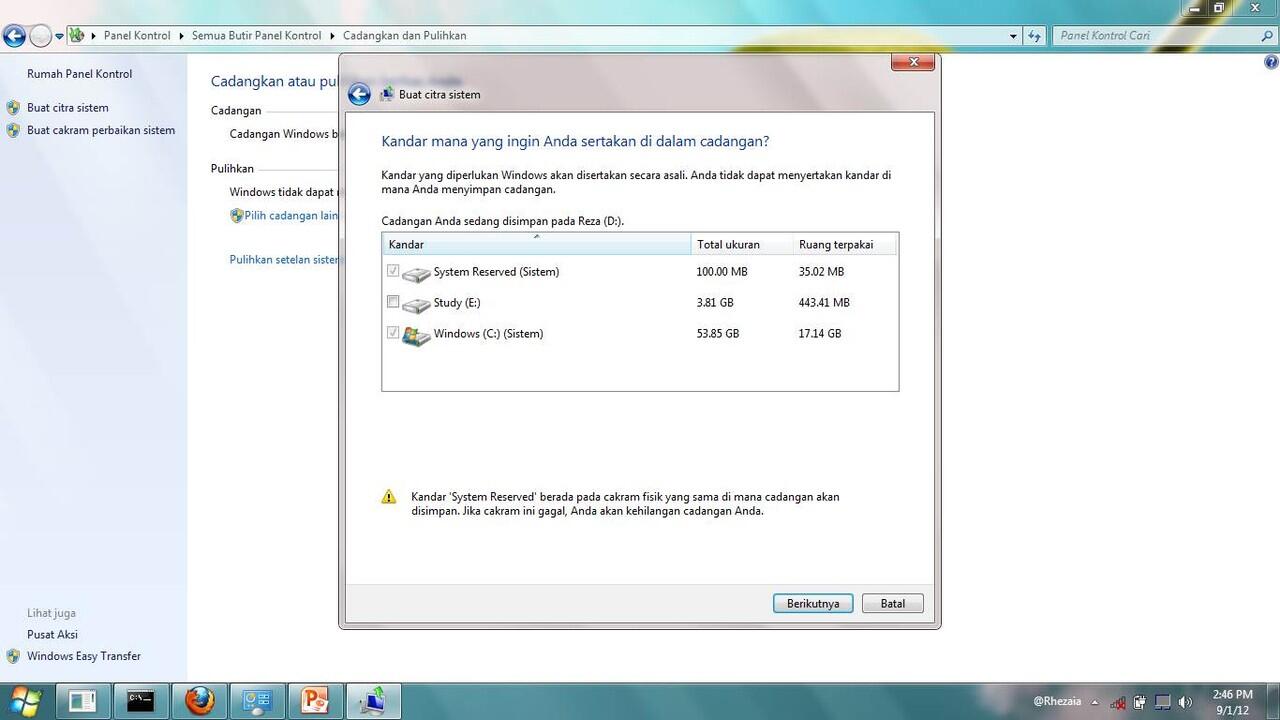Click the shield icon beside Buat citra sistem

point(13,107)
